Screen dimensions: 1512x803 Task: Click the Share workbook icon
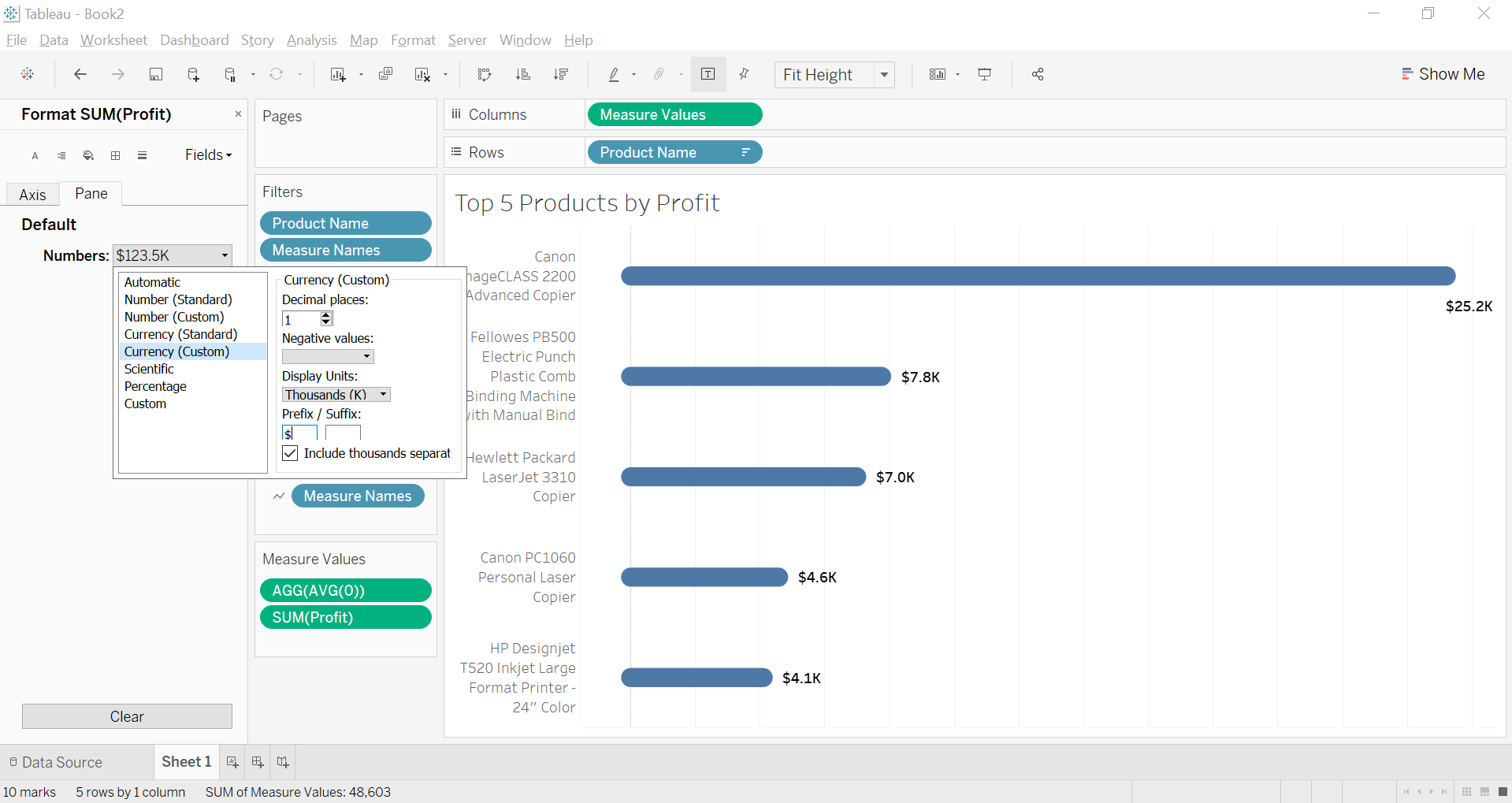[1038, 74]
